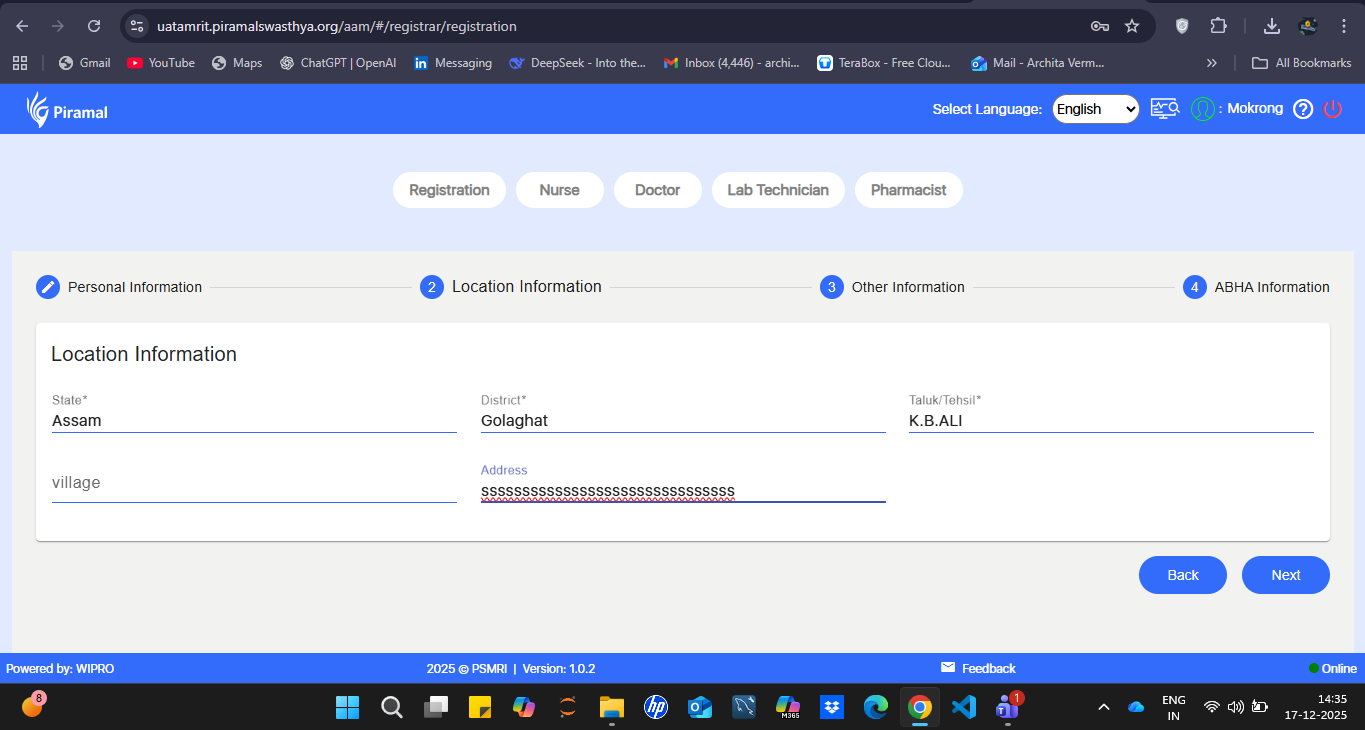Open the help question mark icon
The image size is (1365, 730).
pos(1302,109)
